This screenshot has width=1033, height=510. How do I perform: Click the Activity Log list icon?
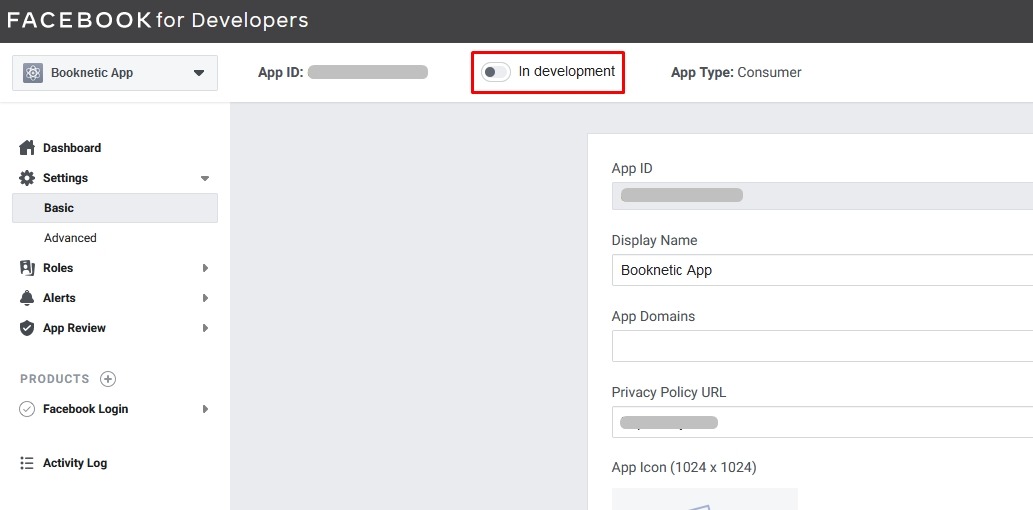tap(27, 463)
